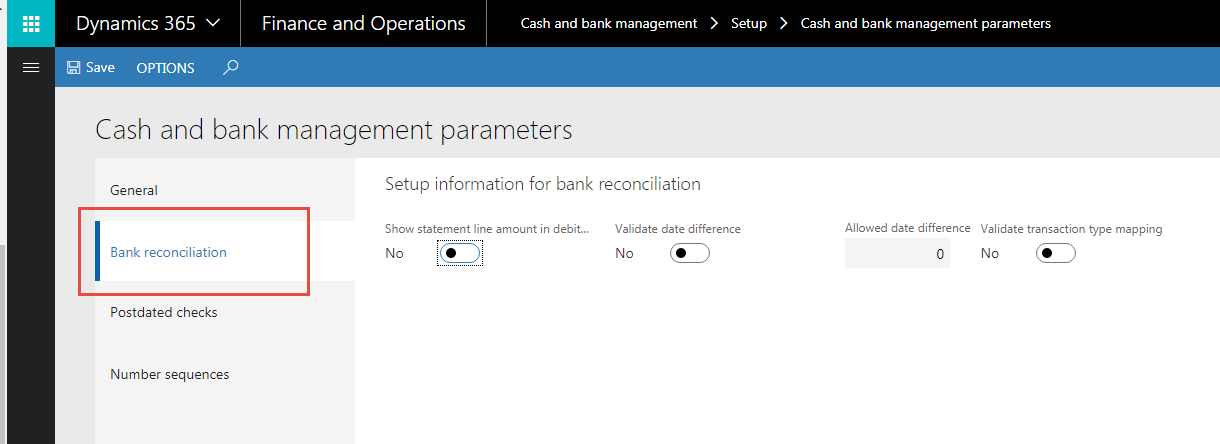Image resolution: width=1220 pixels, height=444 pixels.
Task: Click the breadcrumb arrow after Setup
Action: [783, 23]
